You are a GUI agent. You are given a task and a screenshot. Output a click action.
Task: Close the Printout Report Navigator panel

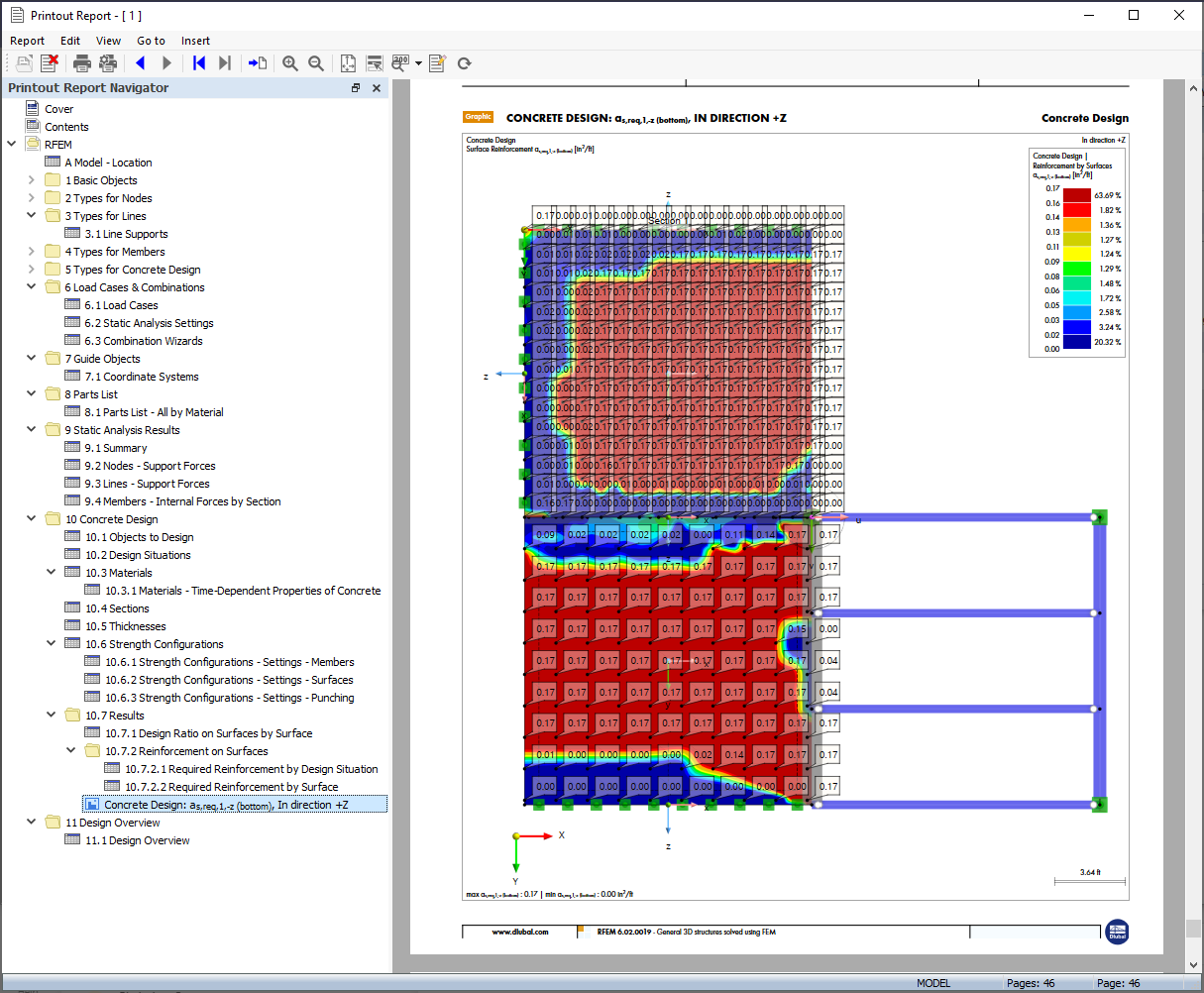click(x=377, y=88)
